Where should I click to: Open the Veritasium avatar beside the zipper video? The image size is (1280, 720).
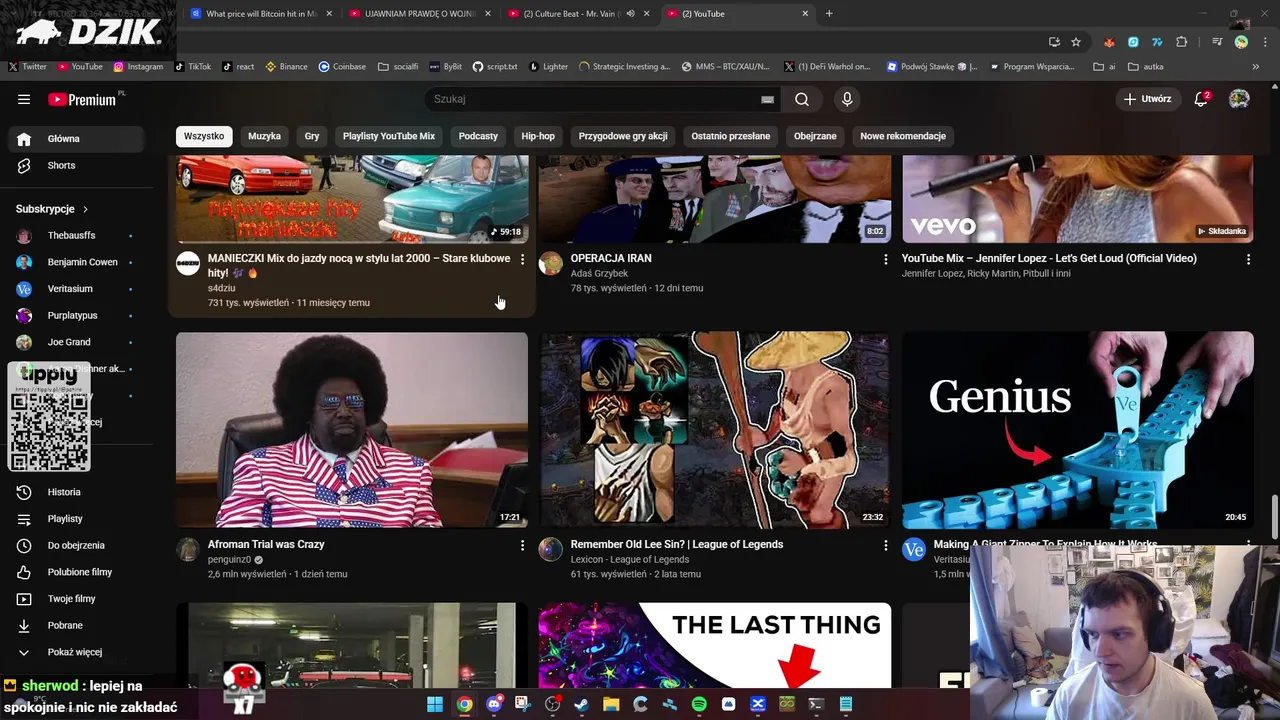point(914,549)
